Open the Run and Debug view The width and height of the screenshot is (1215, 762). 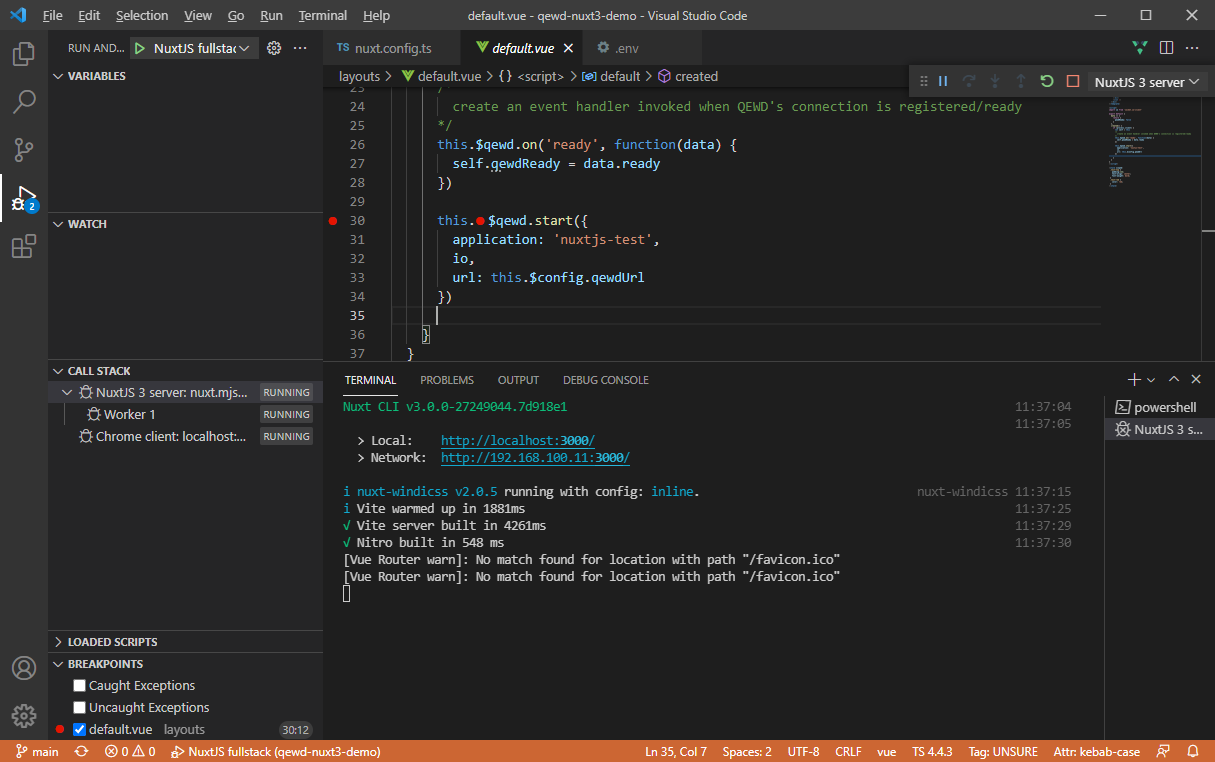(24, 198)
